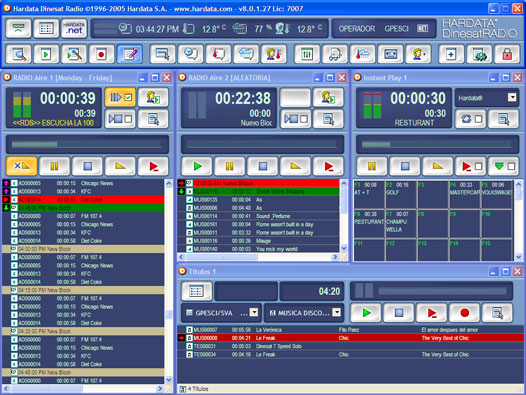This screenshot has height=395, width=526.
Task: Toggle auto-play checkbox in RADIO Aire 1
Action: [128, 98]
